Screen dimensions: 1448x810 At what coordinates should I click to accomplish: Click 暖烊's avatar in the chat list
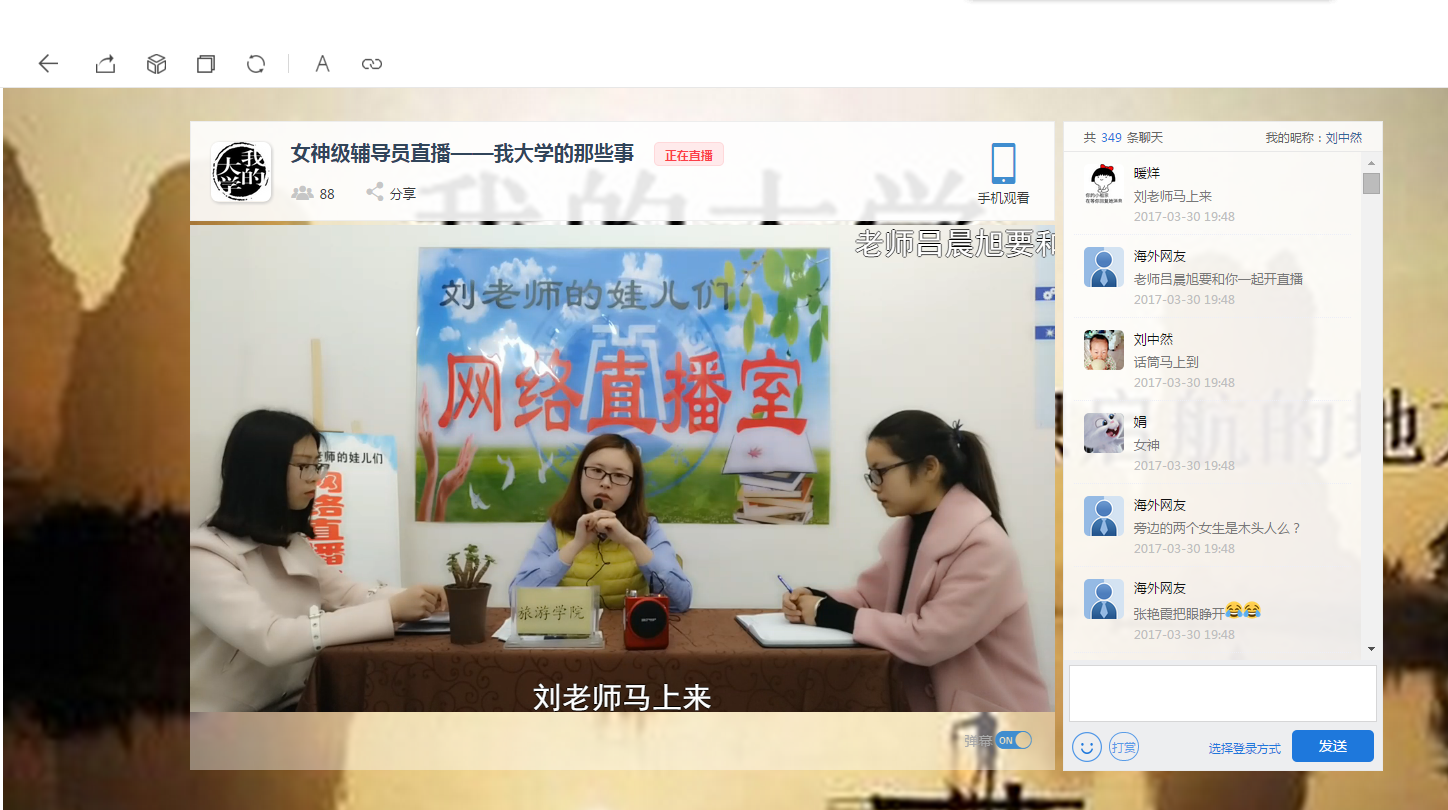(x=1104, y=184)
